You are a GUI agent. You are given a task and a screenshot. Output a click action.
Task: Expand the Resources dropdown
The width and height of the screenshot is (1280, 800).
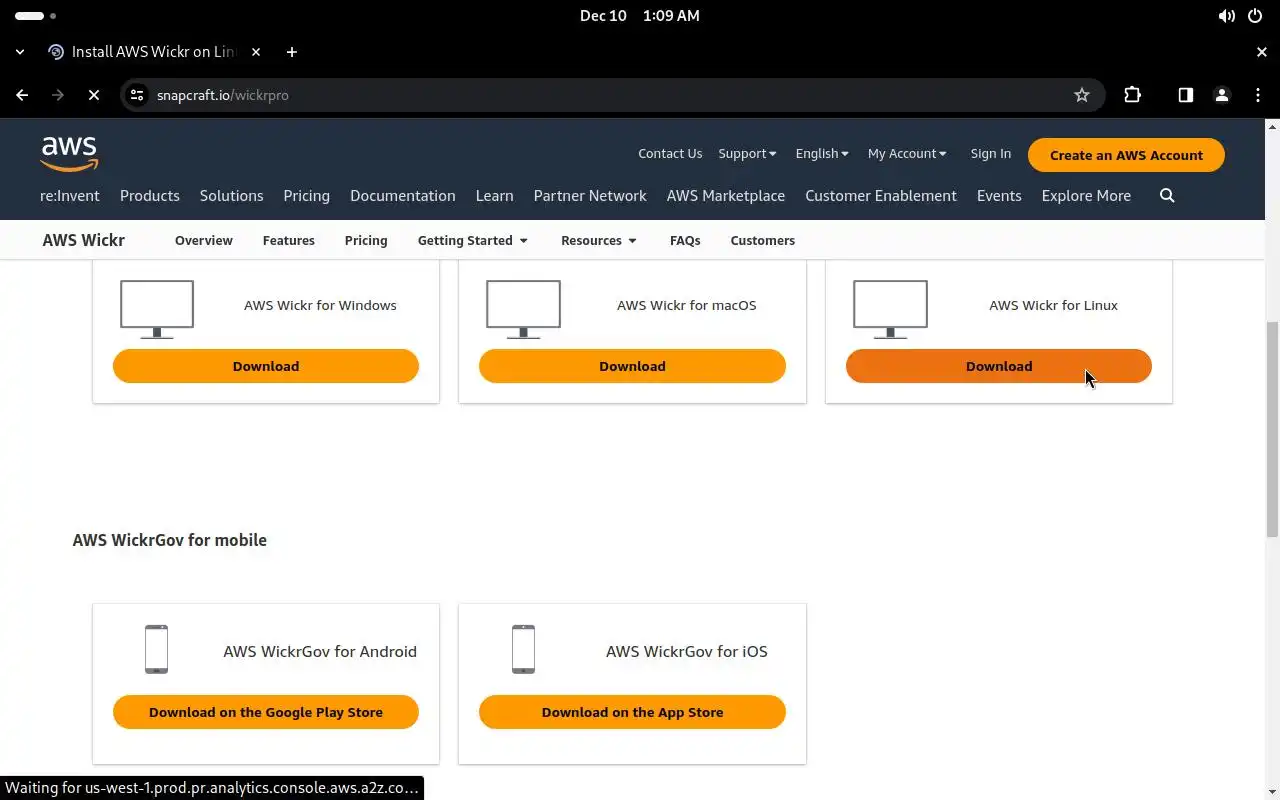[x=599, y=240]
